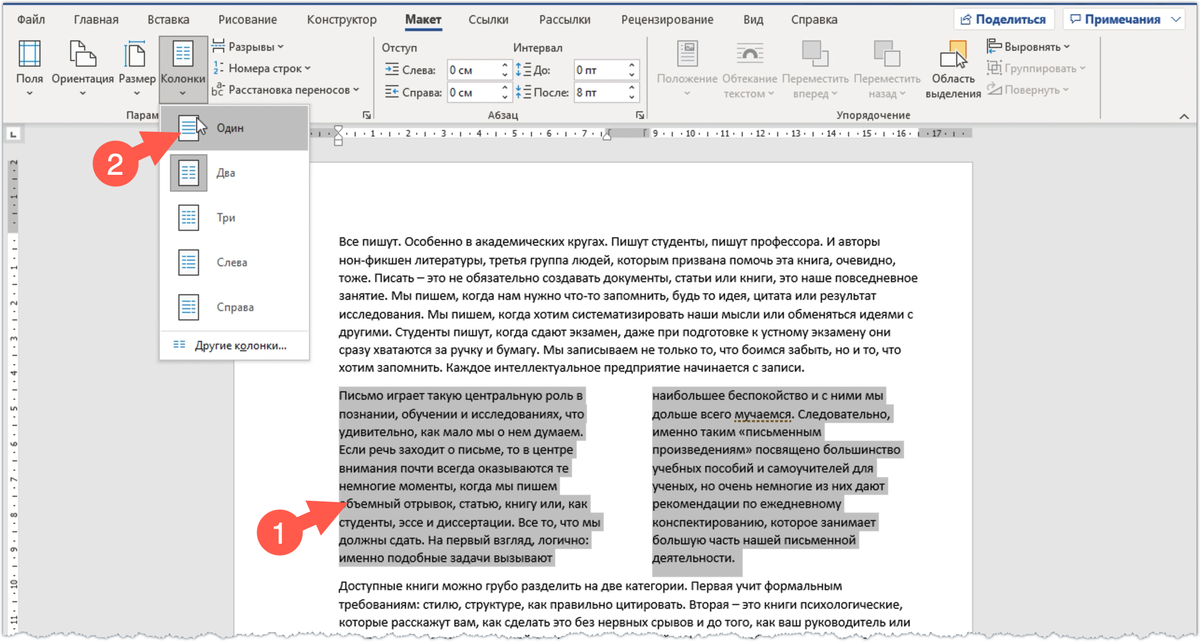Click the Переместить вперед button

pos(815,68)
